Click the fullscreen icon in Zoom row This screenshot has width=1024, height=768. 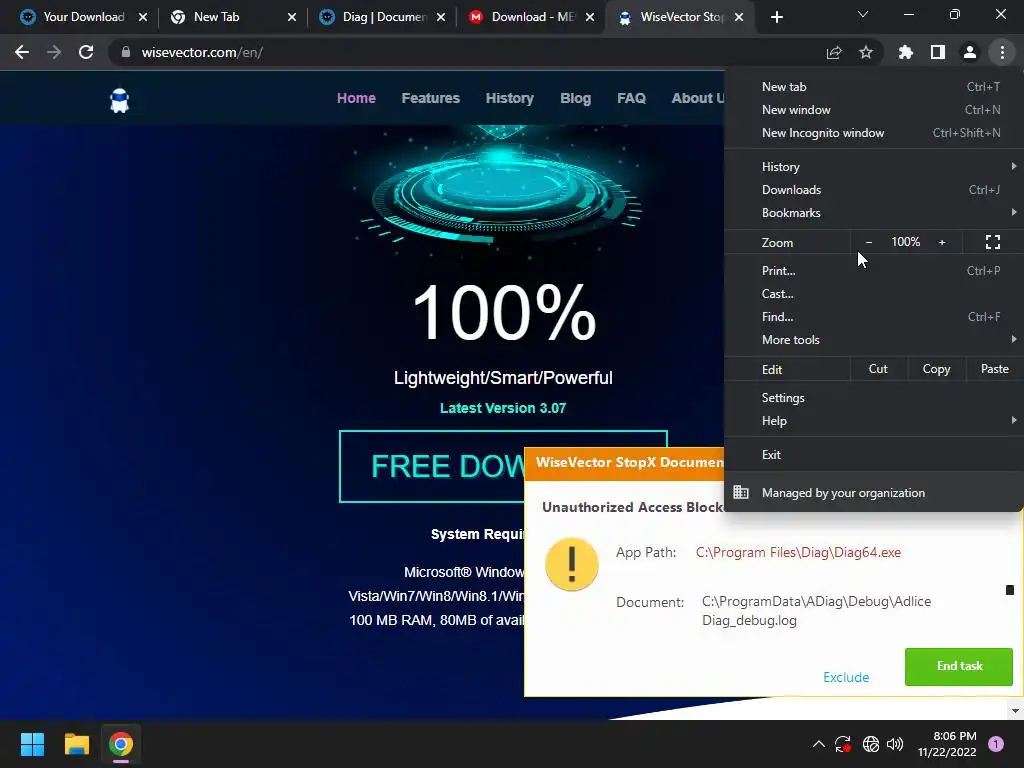pos(993,242)
